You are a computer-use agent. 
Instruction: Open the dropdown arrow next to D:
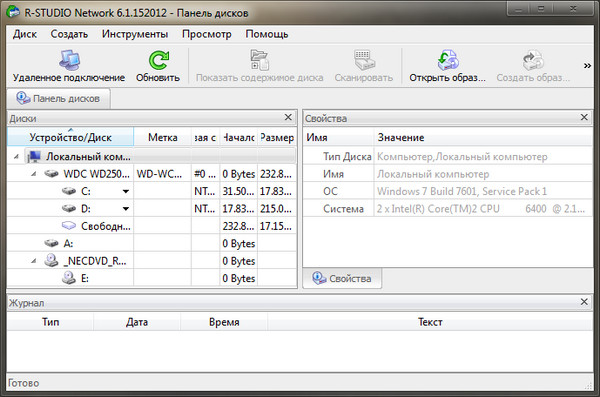[126, 209]
